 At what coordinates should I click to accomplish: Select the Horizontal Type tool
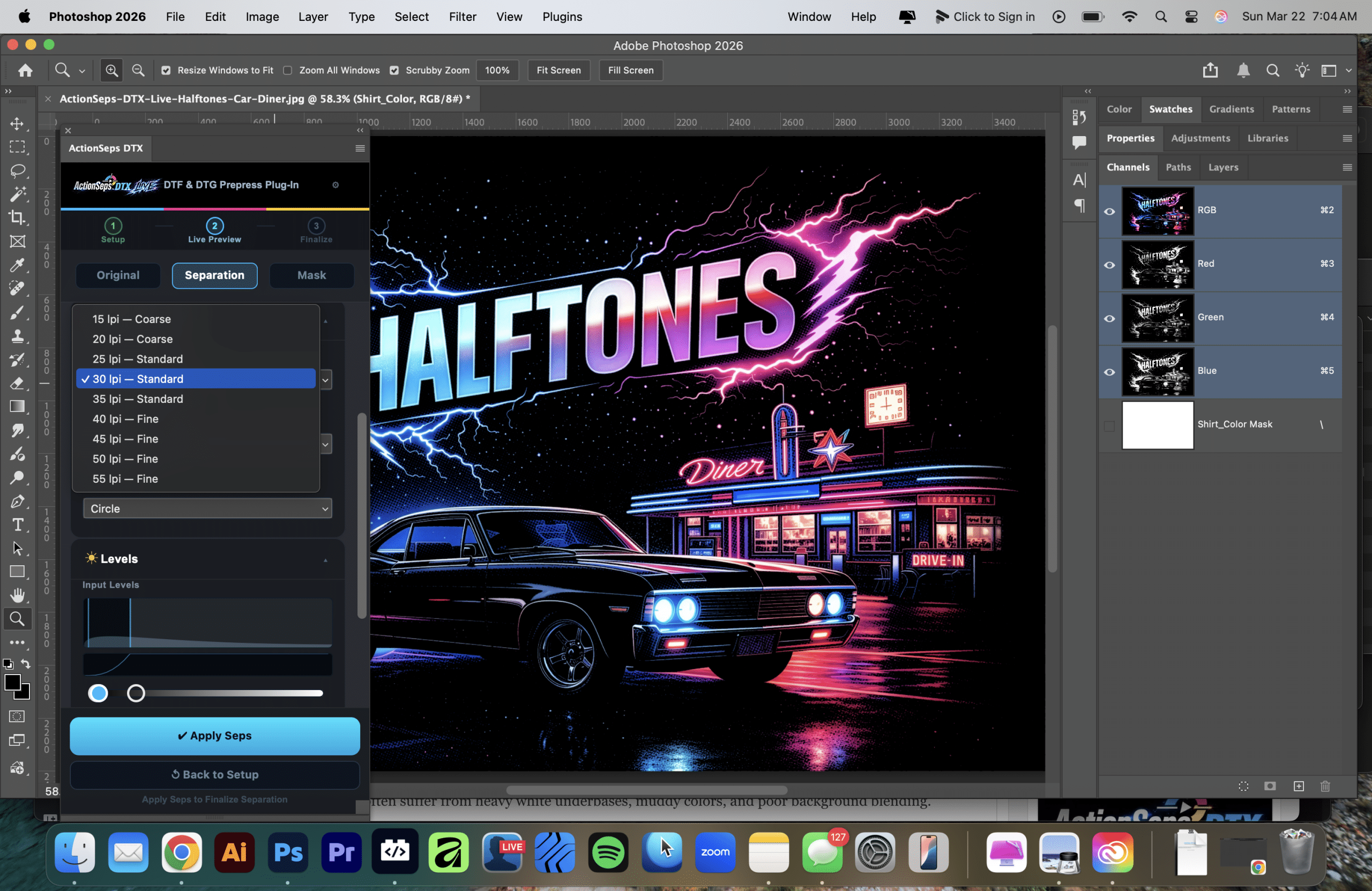click(x=17, y=525)
